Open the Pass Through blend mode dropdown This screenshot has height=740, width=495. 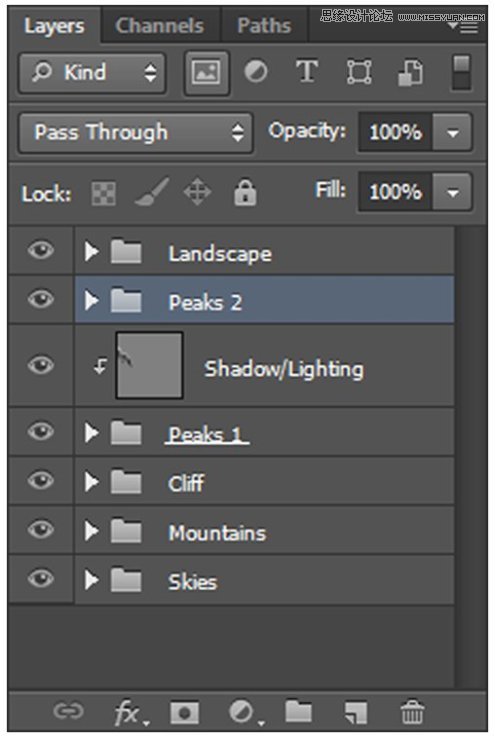tap(136, 132)
